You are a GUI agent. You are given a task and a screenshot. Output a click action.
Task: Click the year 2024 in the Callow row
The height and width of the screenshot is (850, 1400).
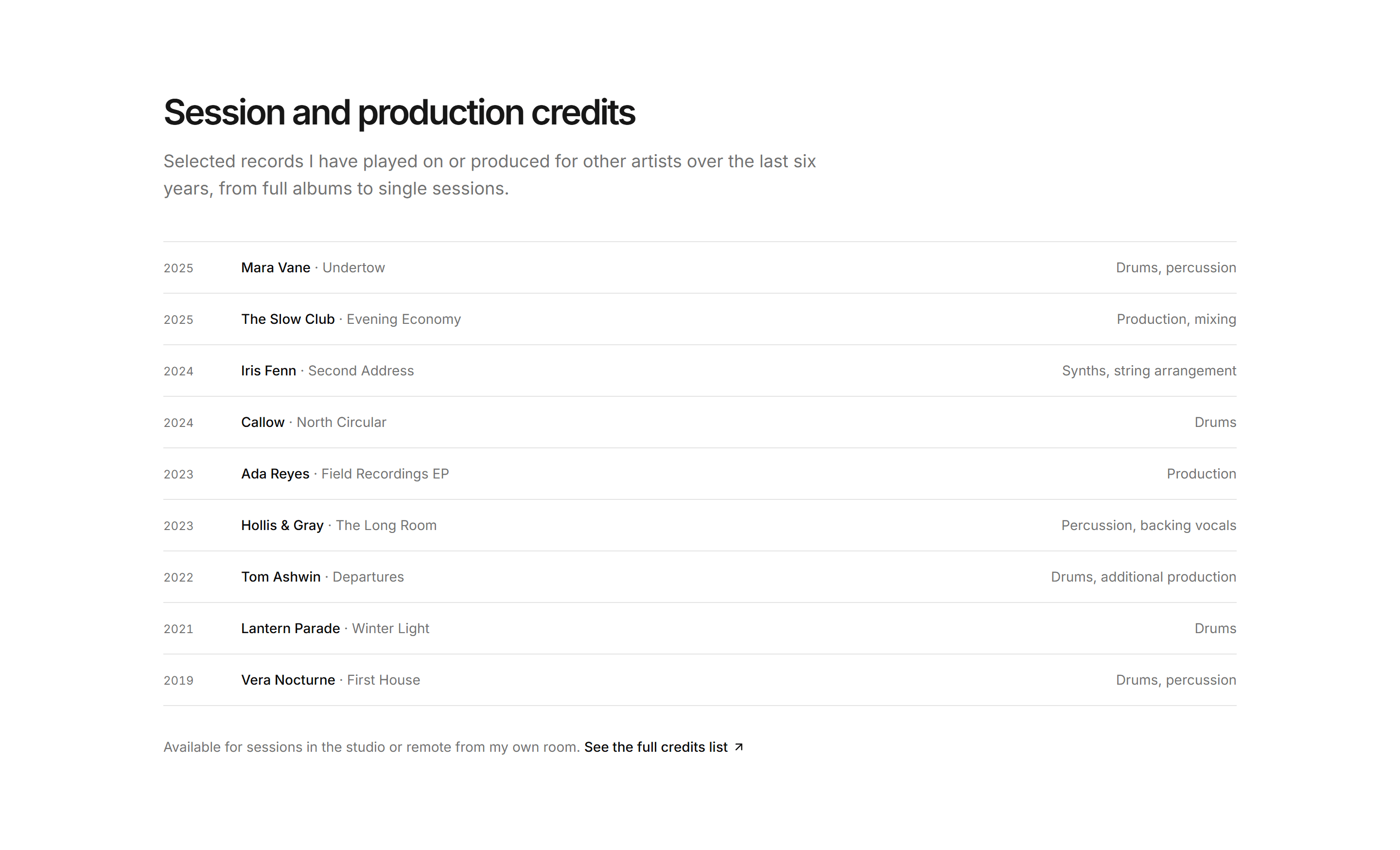178,423
